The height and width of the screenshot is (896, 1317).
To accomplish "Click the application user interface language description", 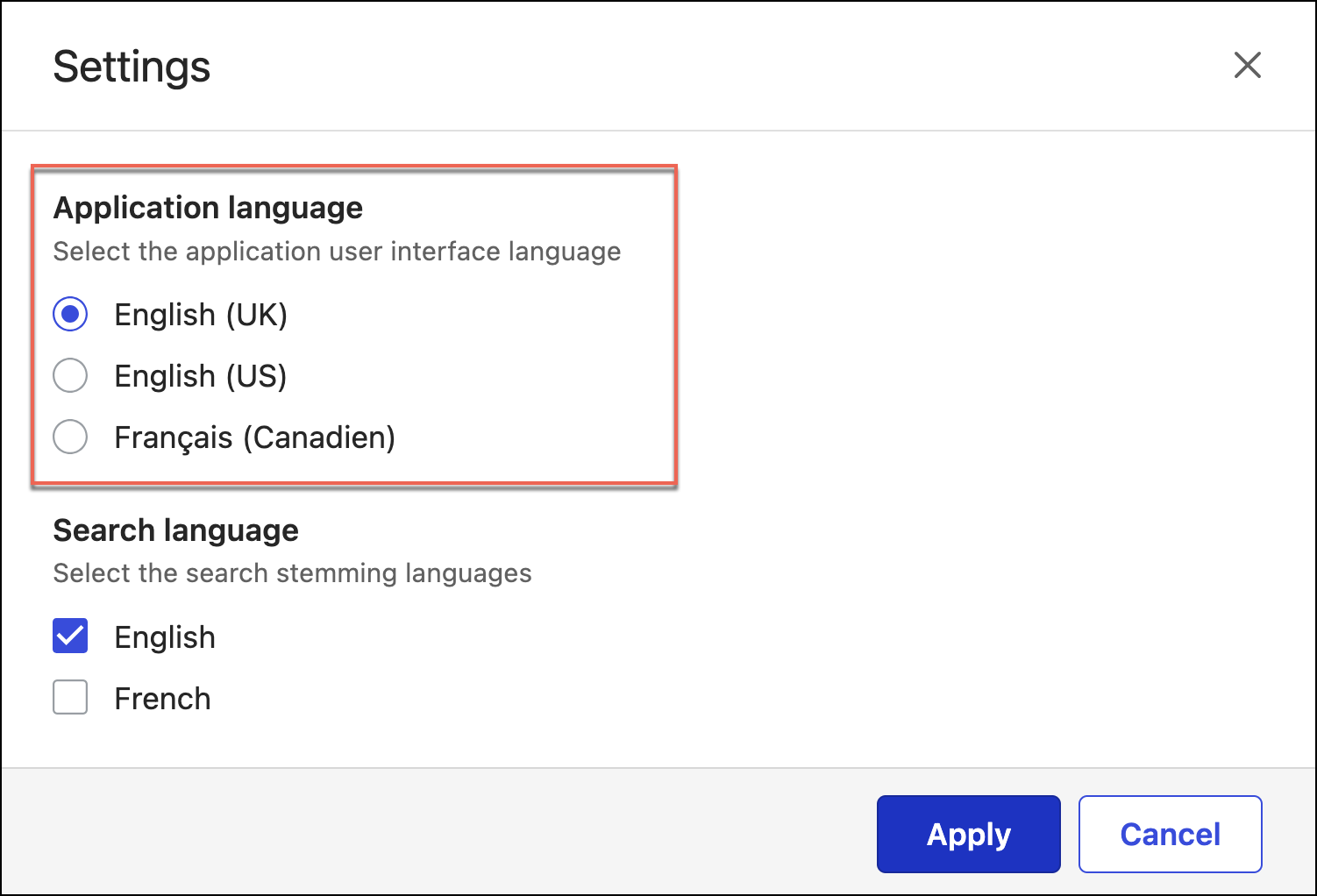I will pyautogui.click(x=337, y=252).
